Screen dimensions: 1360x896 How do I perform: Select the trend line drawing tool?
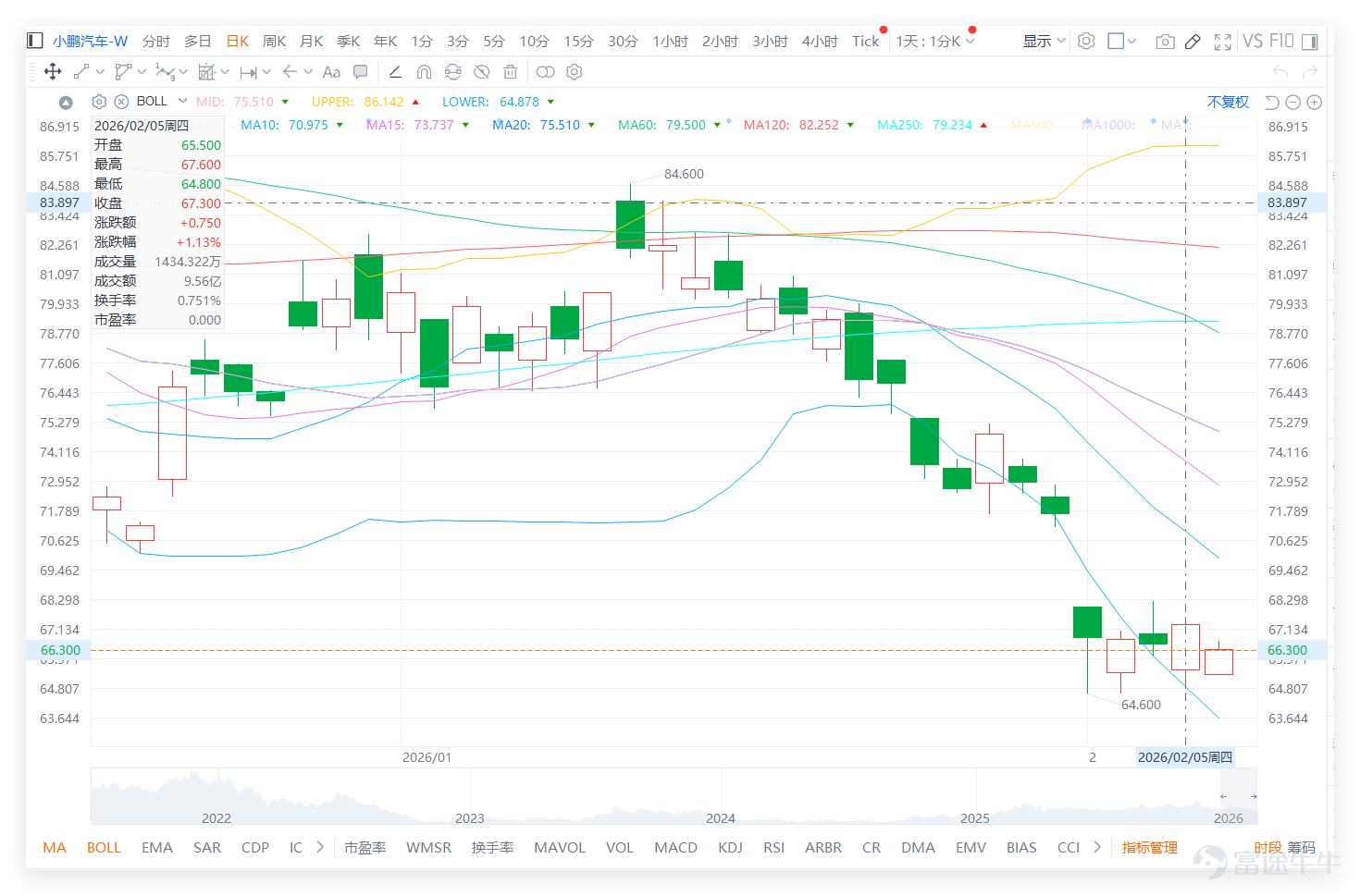81,71
